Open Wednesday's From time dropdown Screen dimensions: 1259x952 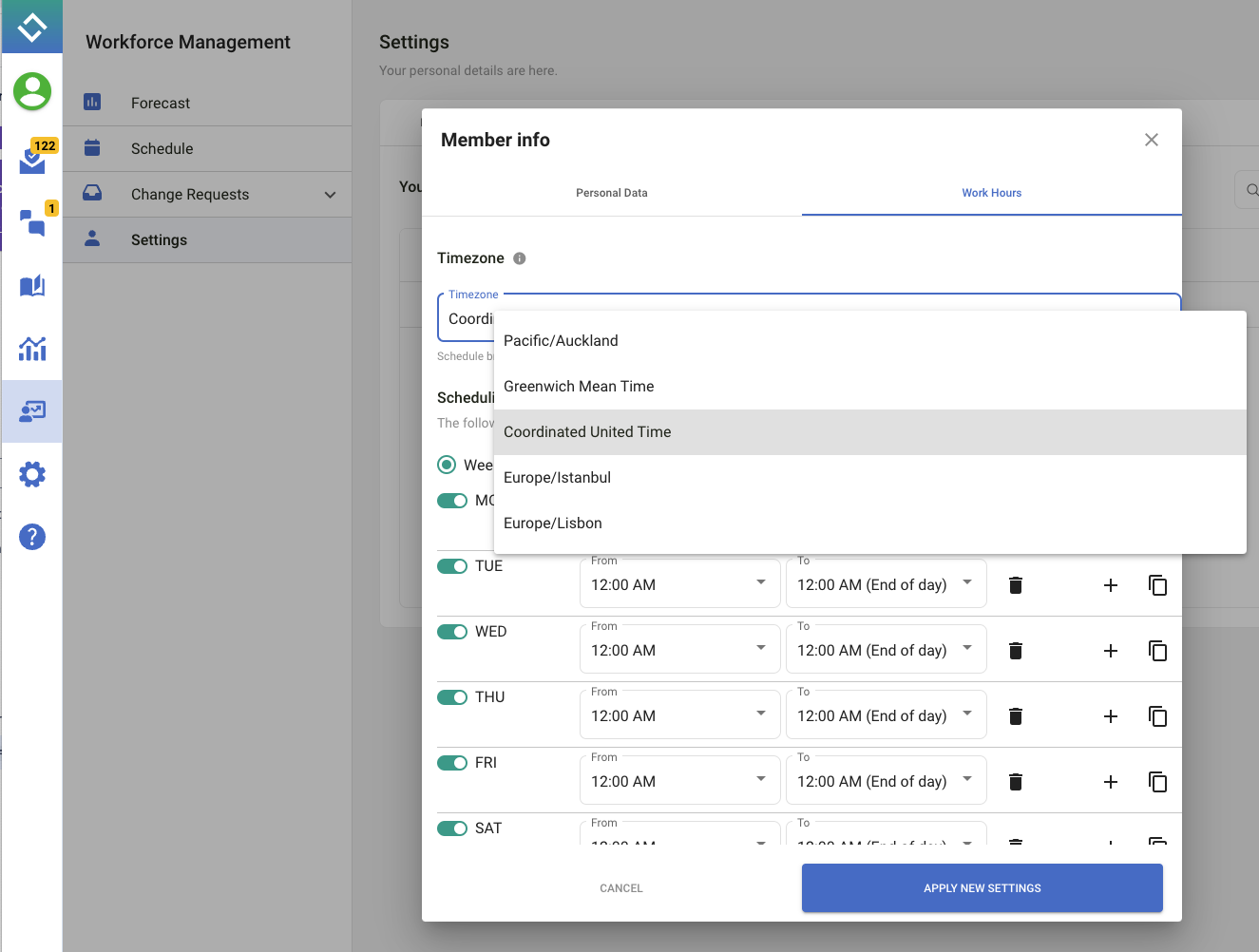pyautogui.click(x=679, y=651)
